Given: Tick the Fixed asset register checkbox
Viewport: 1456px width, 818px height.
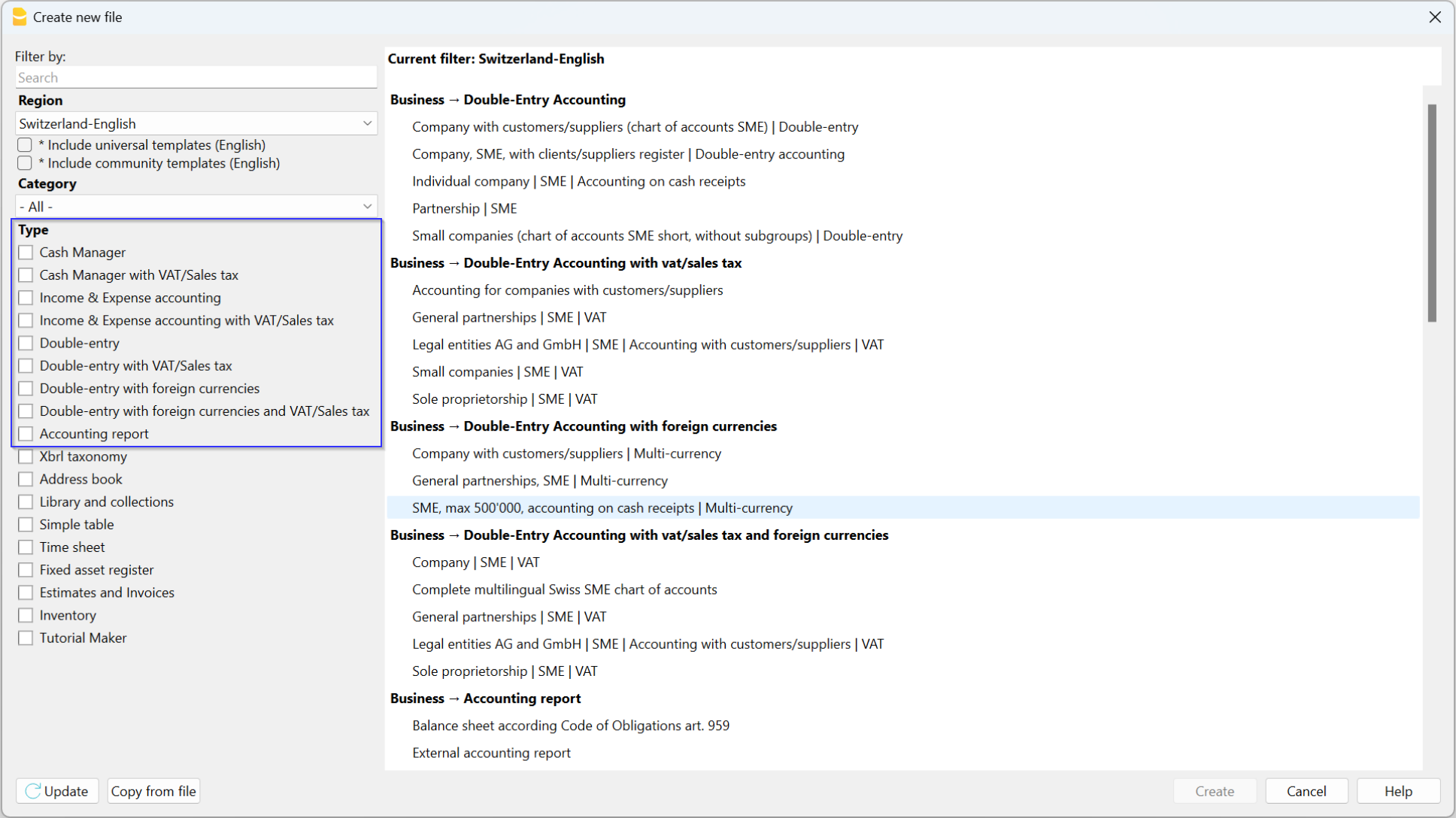Looking at the screenshot, I should coord(26,570).
